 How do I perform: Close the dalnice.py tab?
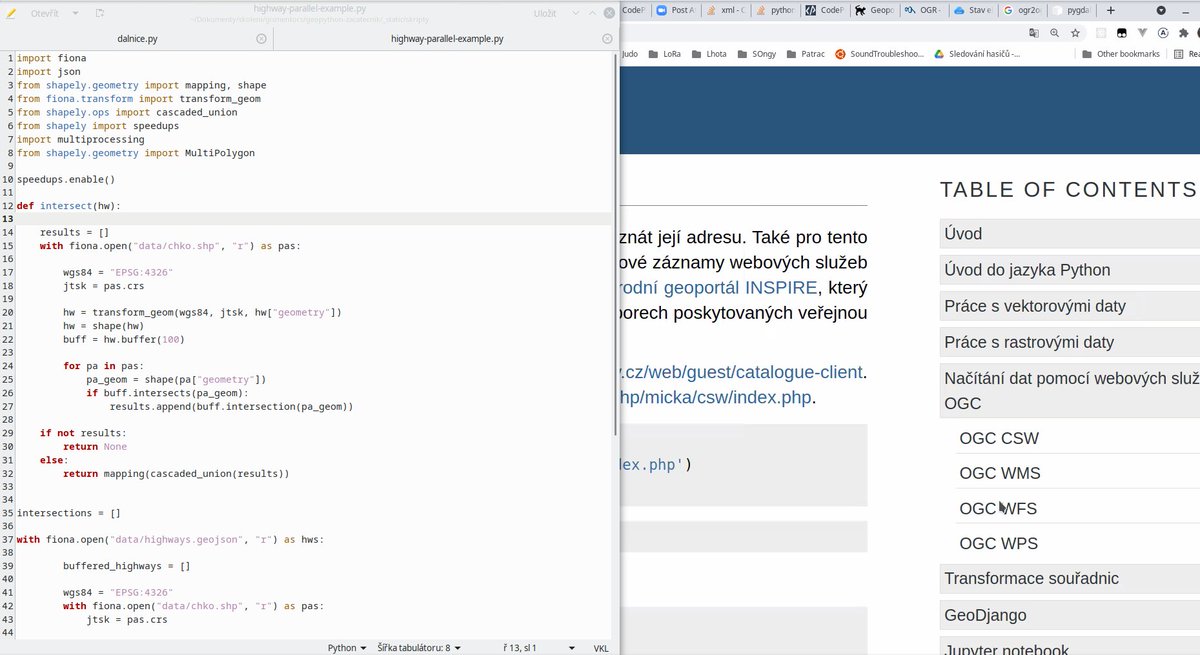[261, 38]
